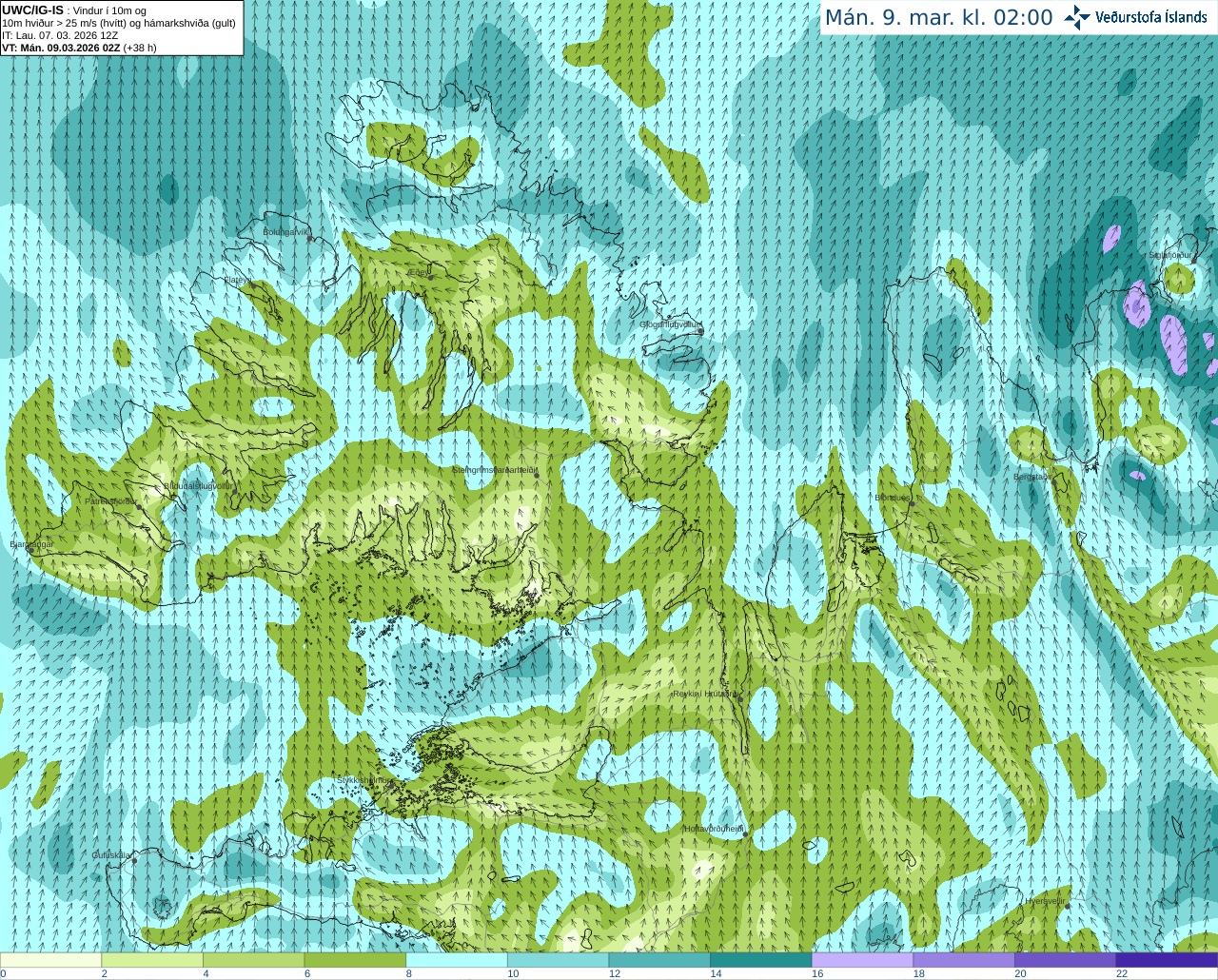Click the 12–14 m/s teal legend swatch
This screenshot has height=980, width=1218.
pyautogui.click(x=659, y=960)
